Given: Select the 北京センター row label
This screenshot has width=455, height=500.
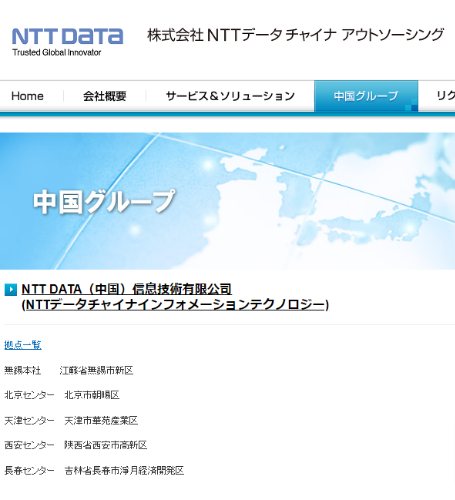Looking at the screenshot, I should (x=29, y=395).
